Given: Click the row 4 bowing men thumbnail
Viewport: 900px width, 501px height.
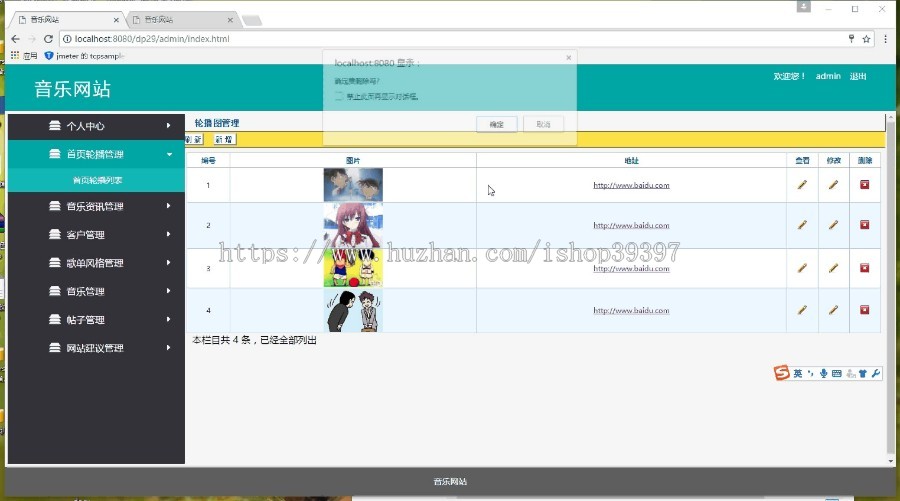Looking at the screenshot, I should 353,310.
